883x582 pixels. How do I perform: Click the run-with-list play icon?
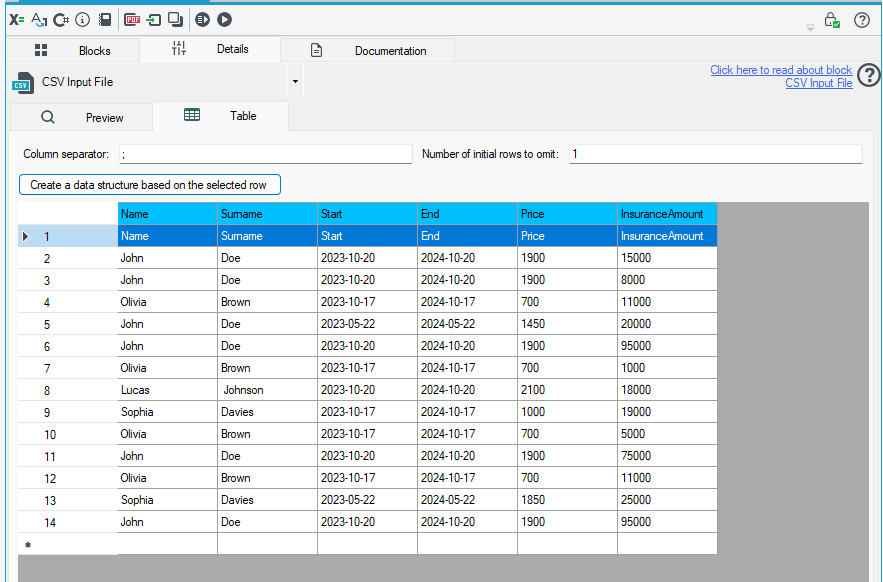[x=202, y=20]
